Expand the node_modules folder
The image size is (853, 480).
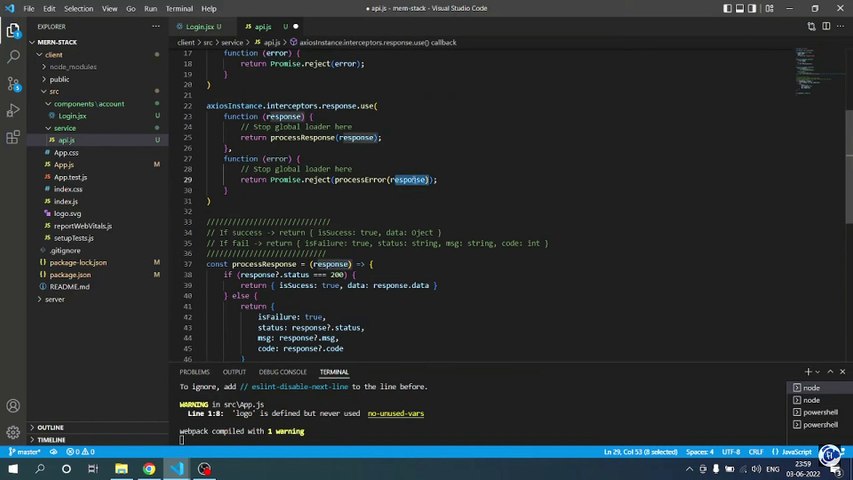click(72, 66)
